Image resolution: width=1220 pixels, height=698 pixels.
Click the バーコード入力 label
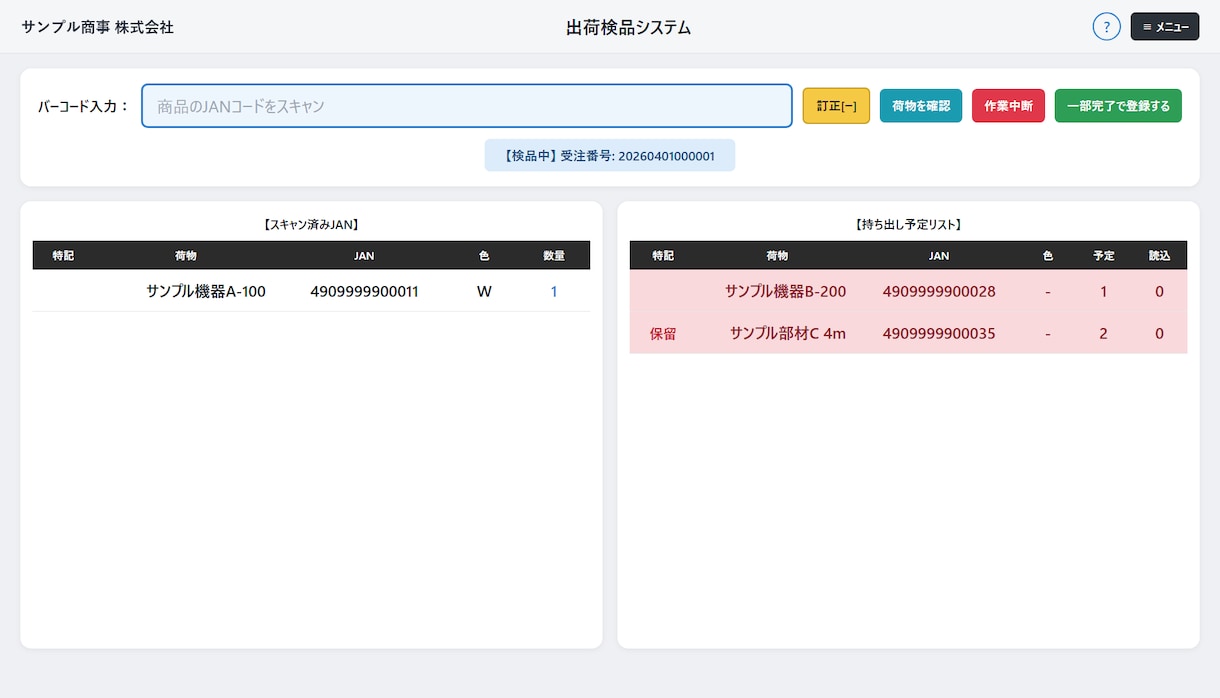(x=84, y=106)
